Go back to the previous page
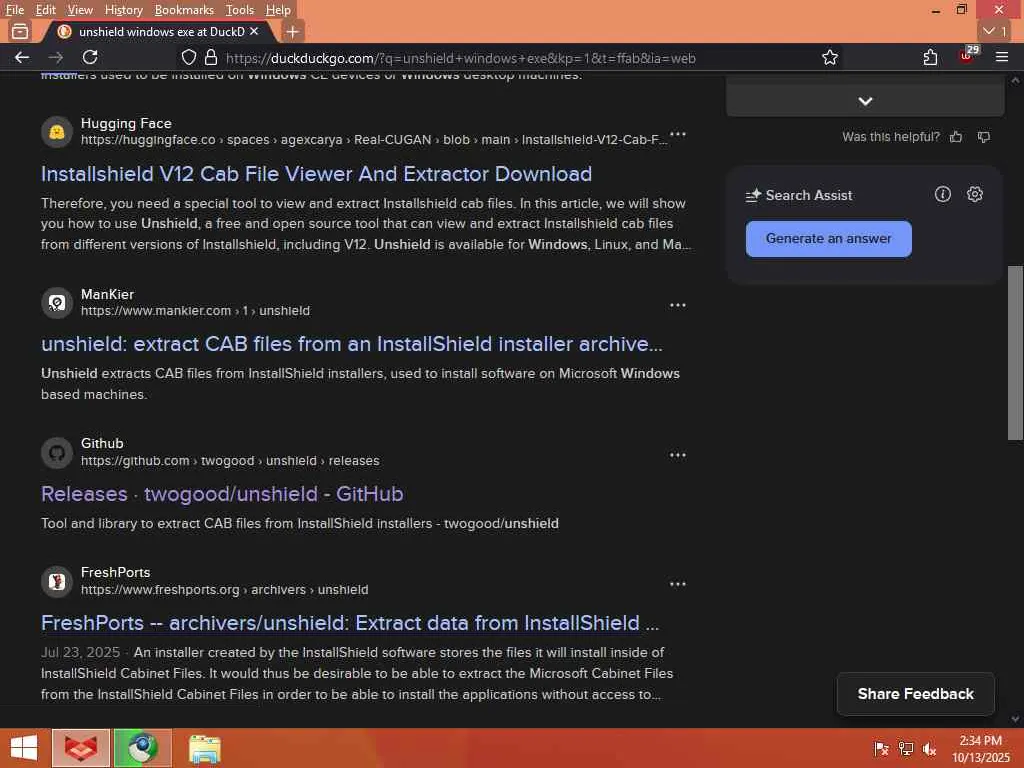The height and width of the screenshot is (768, 1024). [x=22, y=57]
